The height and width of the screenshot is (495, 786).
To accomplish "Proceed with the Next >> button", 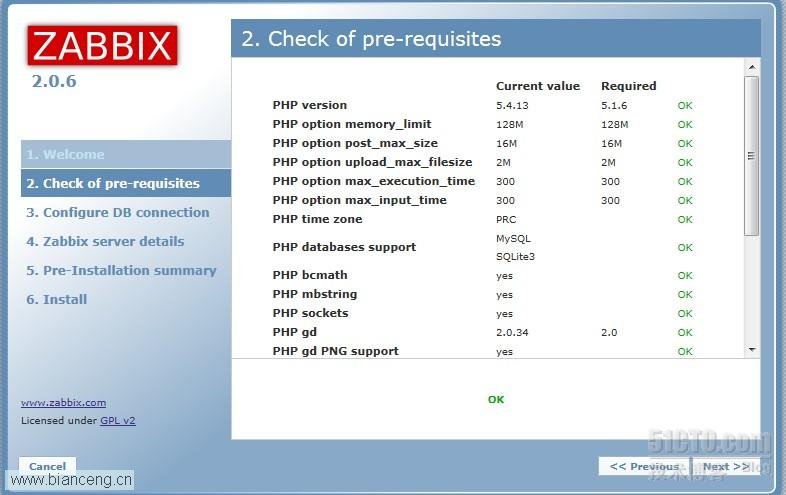I will 726,466.
